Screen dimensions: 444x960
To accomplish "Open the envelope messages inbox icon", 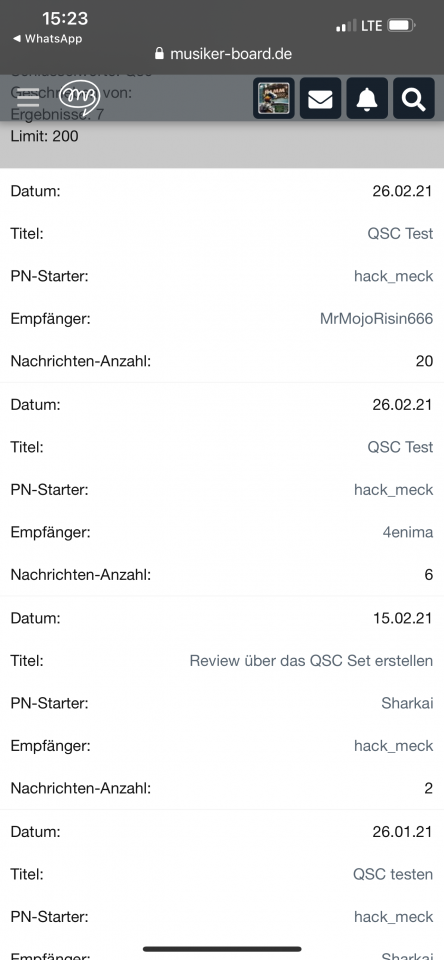I will click(320, 99).
